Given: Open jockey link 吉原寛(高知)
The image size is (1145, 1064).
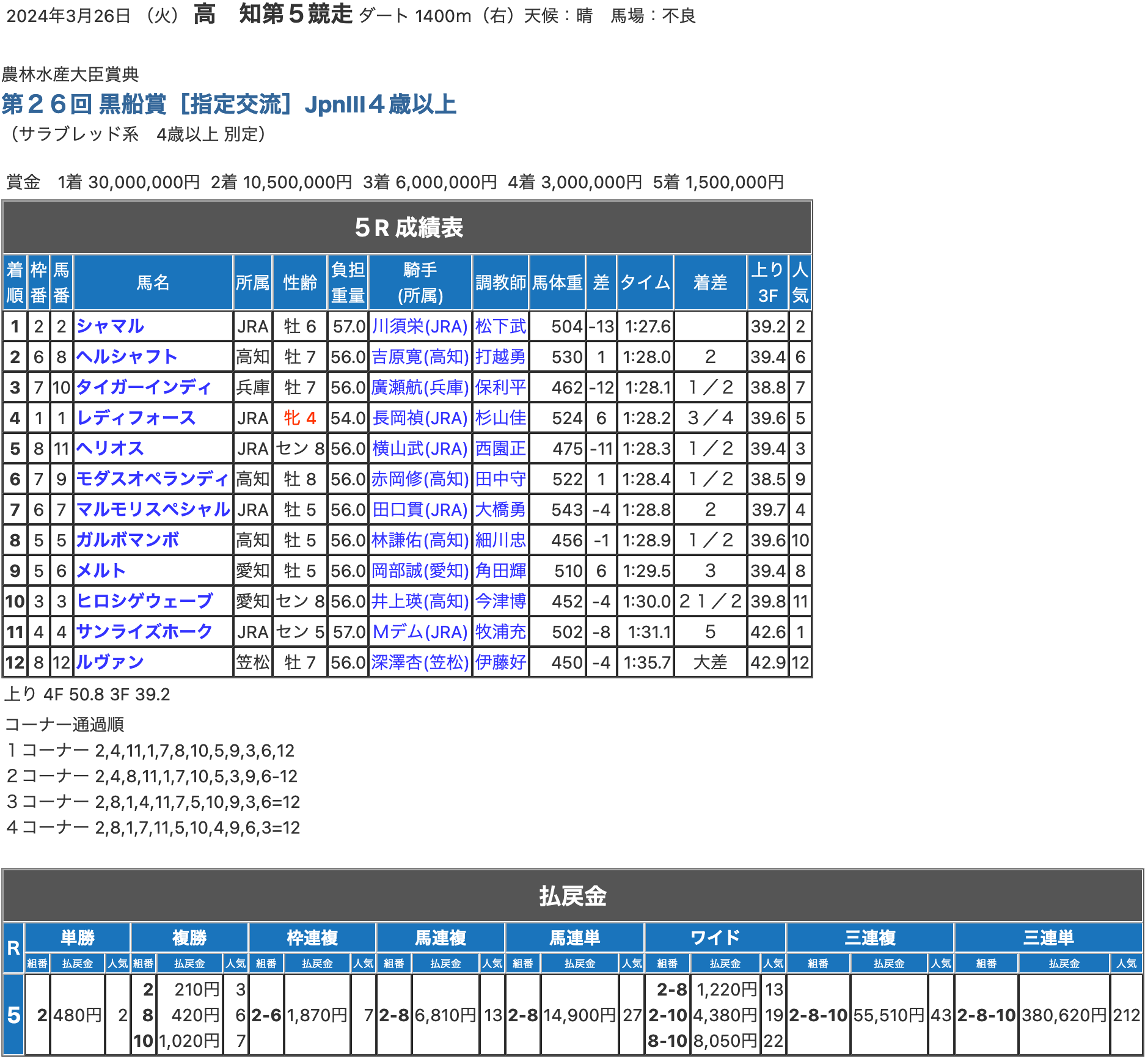Looking at the screenshot, I should click(x=420, y=357).
